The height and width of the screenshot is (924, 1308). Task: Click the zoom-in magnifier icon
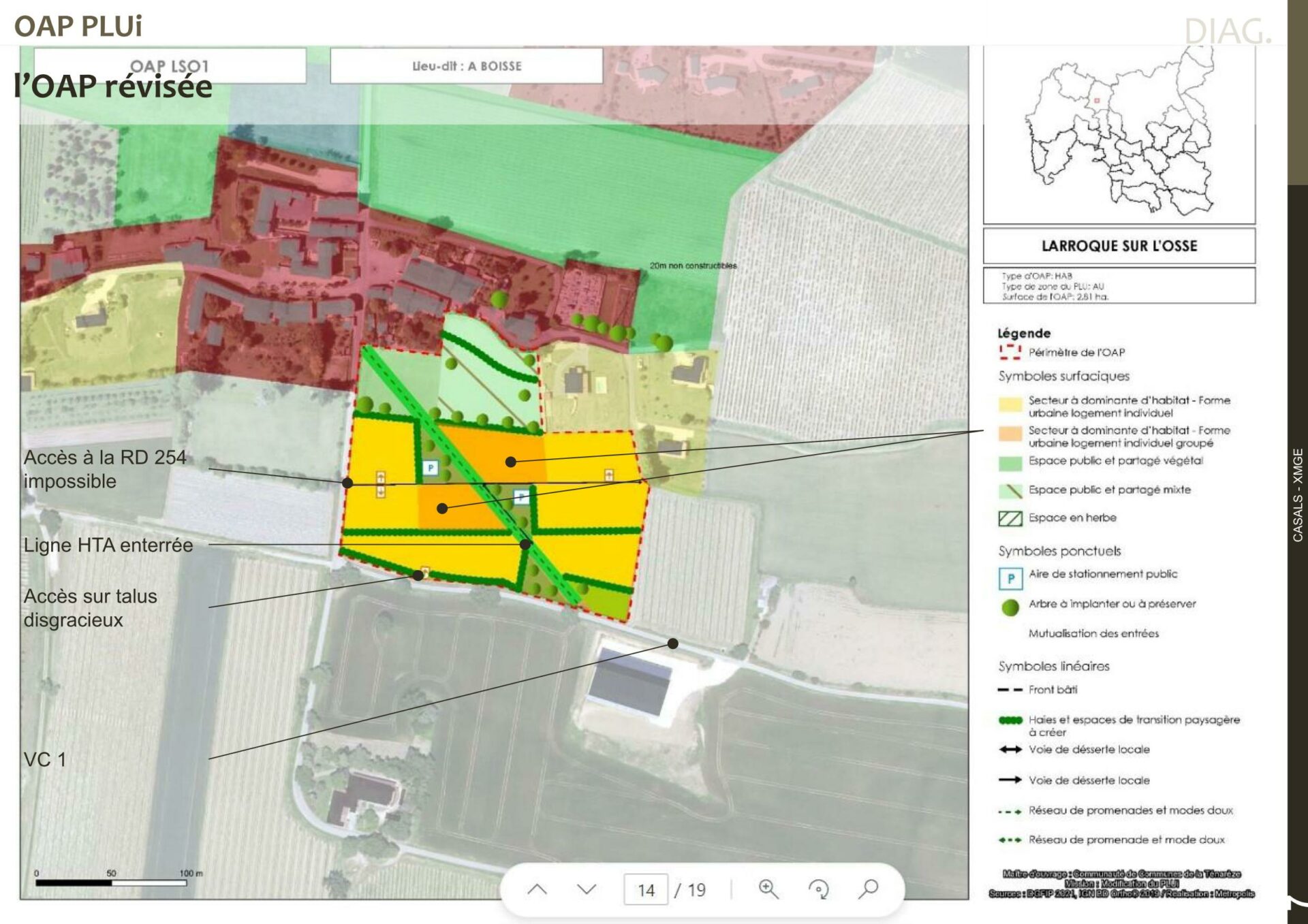768,889
